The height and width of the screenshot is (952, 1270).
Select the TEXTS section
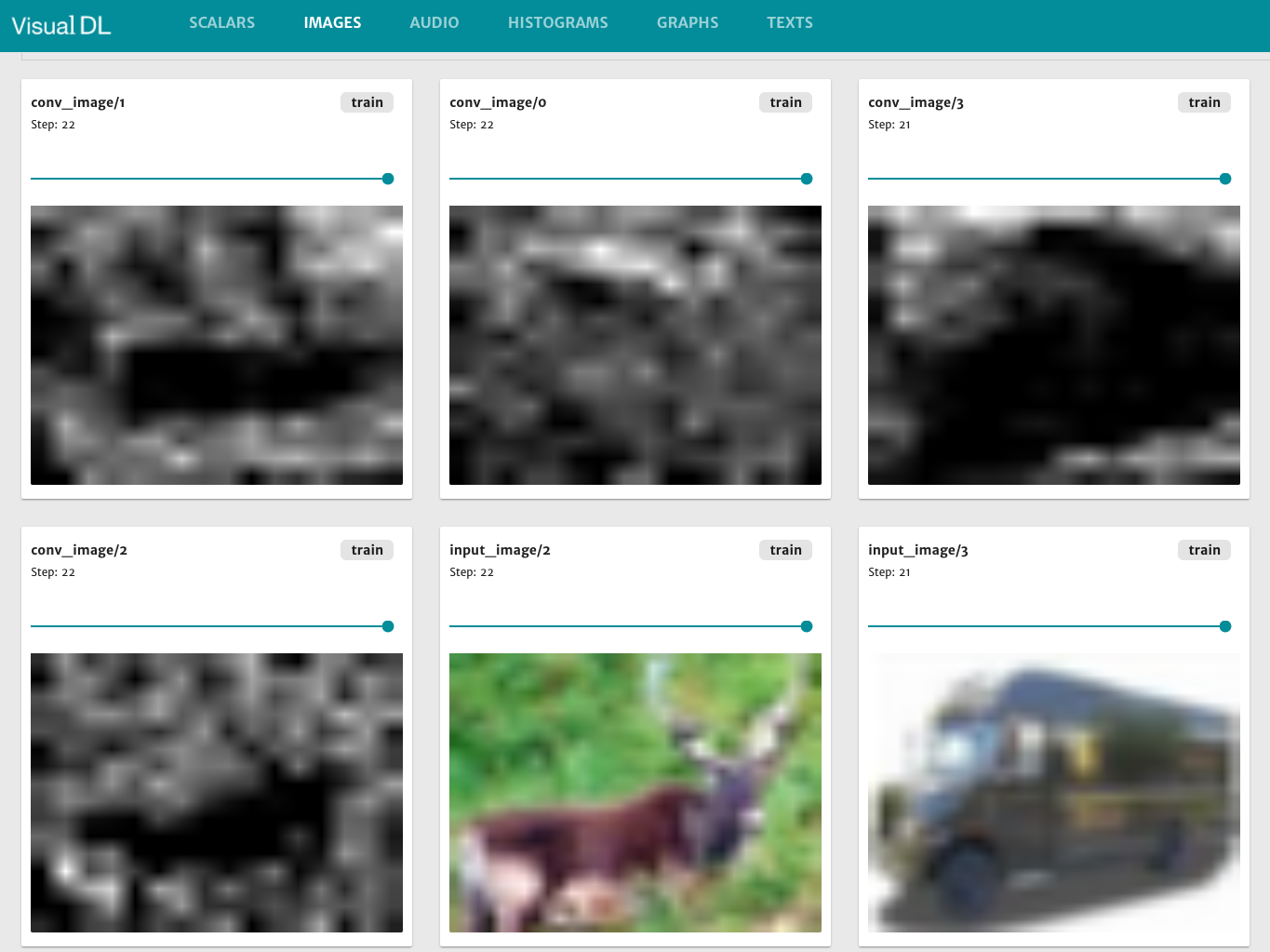(x=789, y=22)
